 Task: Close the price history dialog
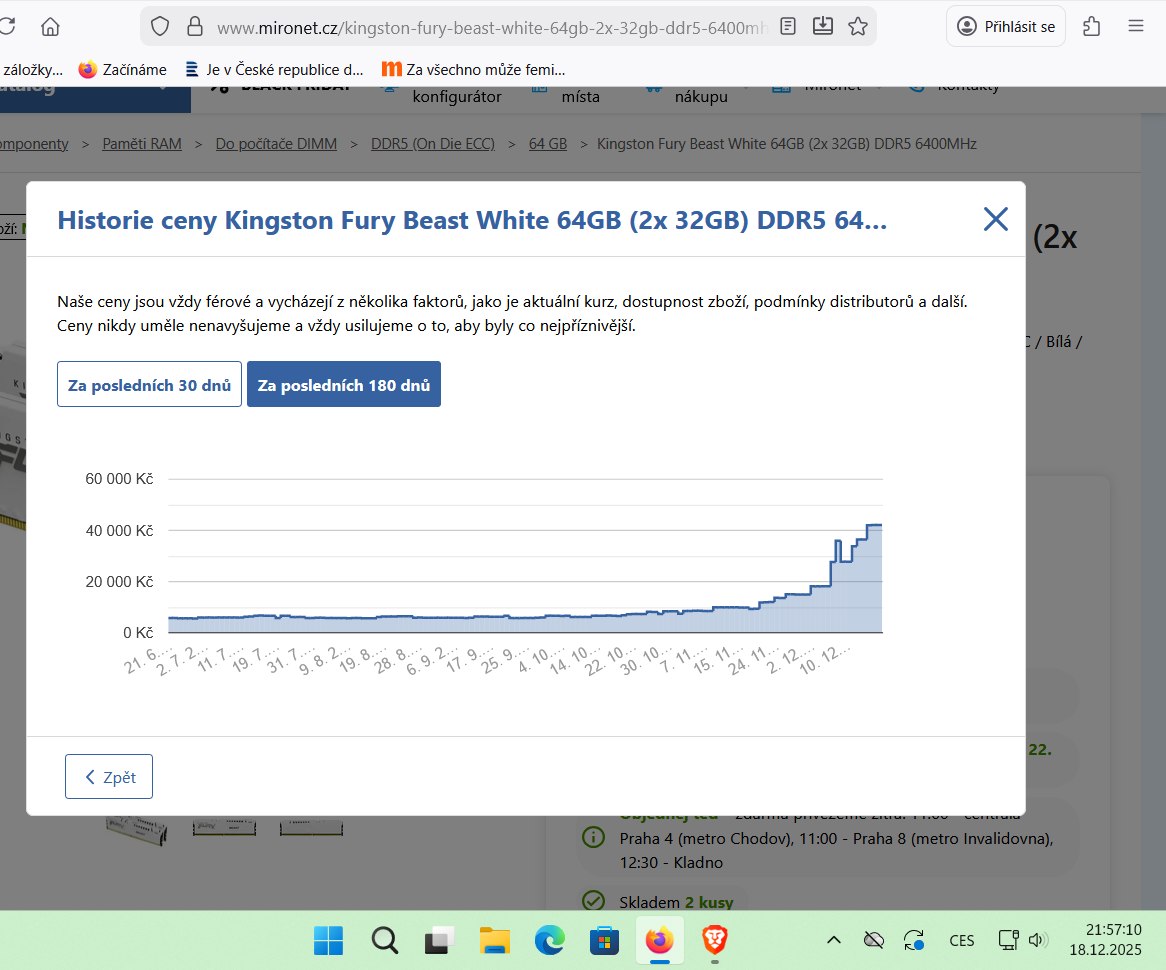(995, 220)
